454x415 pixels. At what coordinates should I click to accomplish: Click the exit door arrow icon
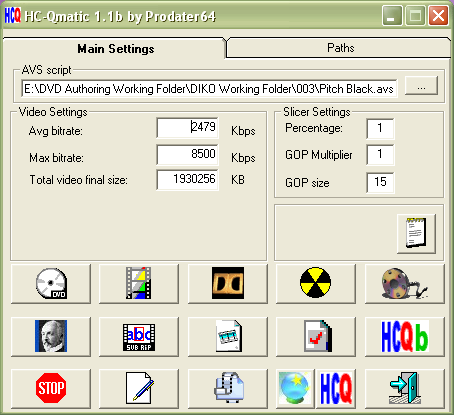click(x=405, y=389)
